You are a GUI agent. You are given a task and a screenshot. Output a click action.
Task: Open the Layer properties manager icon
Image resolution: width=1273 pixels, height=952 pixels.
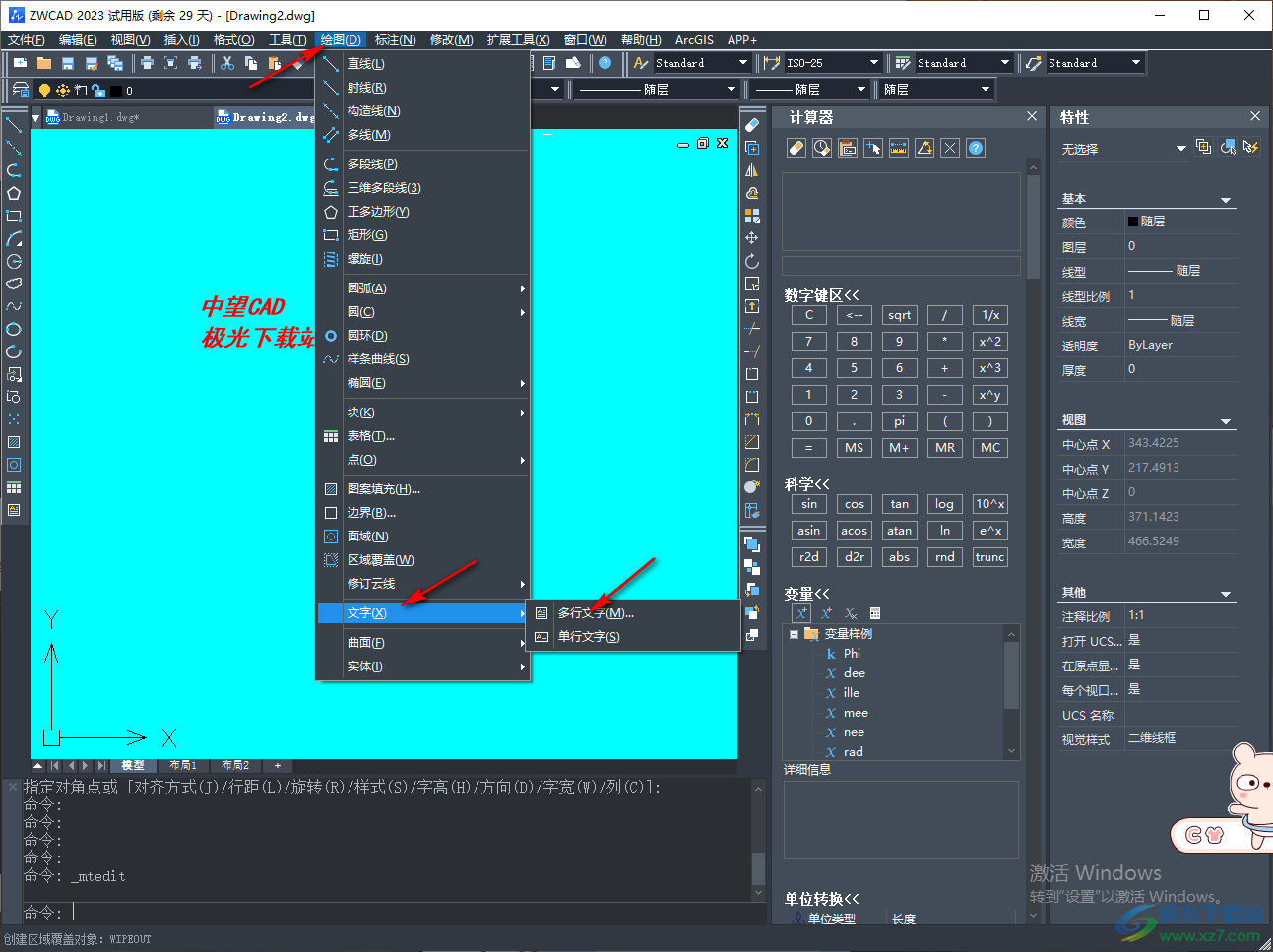pos(20,90)
